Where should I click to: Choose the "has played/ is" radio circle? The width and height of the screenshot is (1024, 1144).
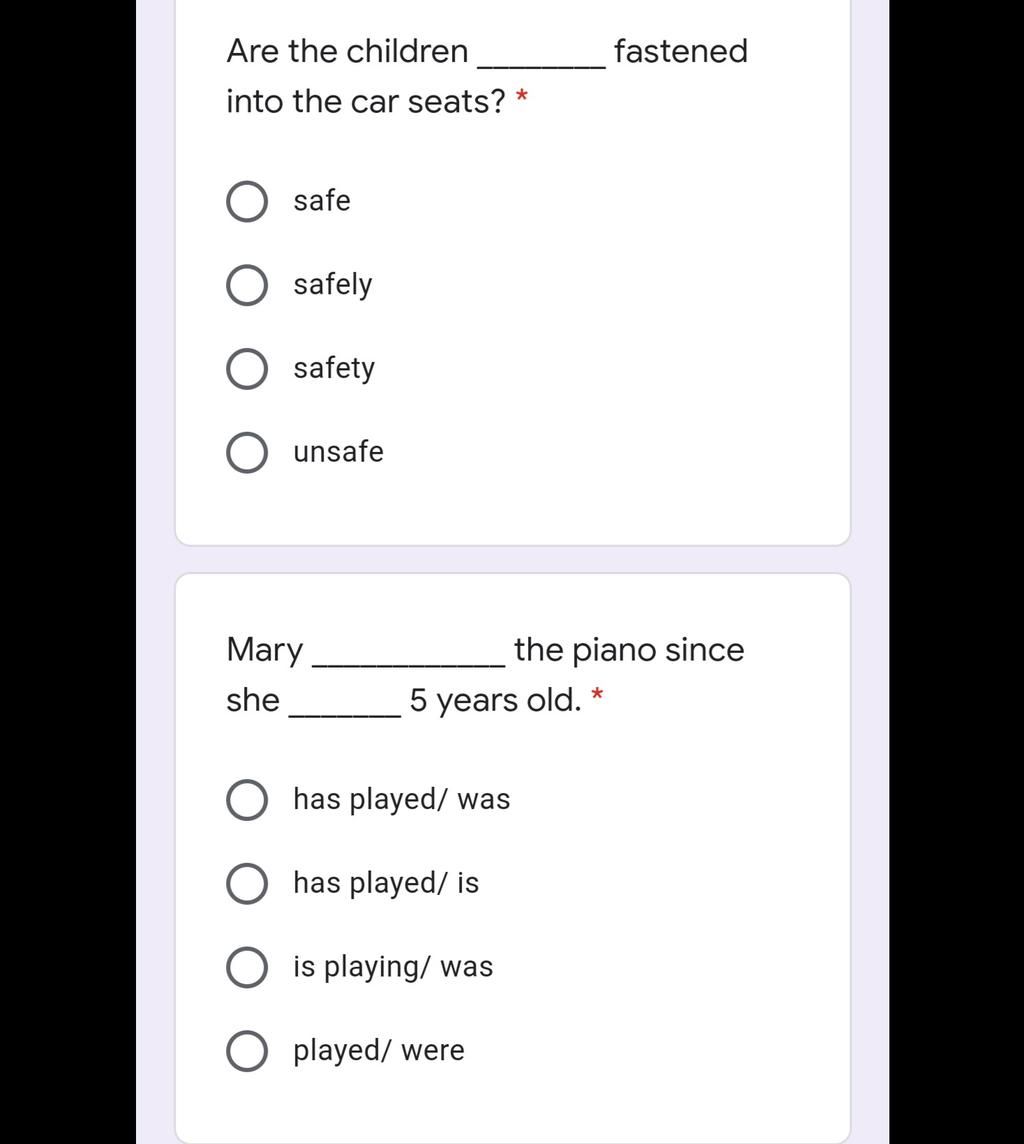[x=247, y=884]
